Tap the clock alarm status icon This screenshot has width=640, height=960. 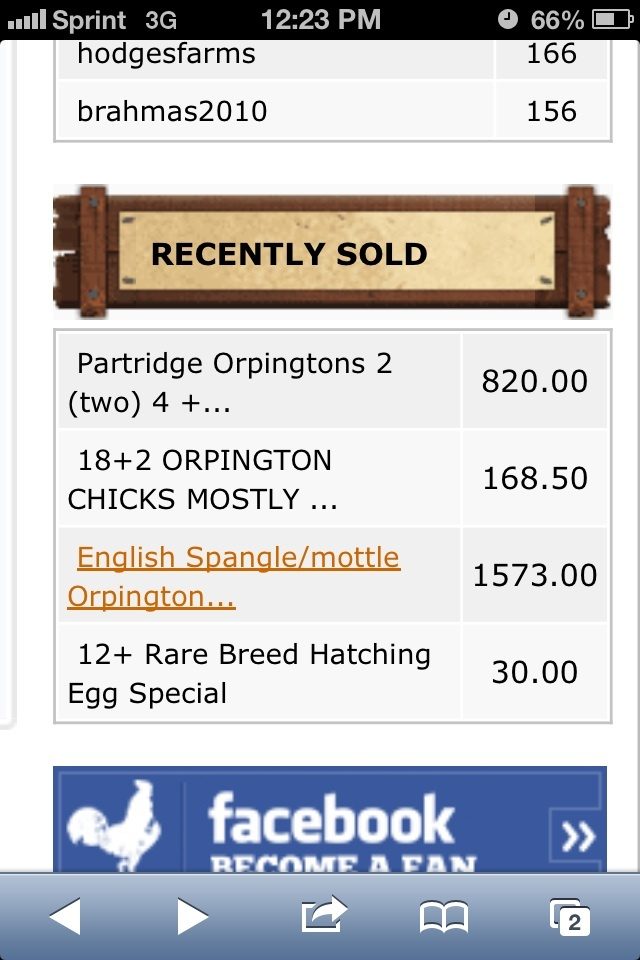click(507, 19)
